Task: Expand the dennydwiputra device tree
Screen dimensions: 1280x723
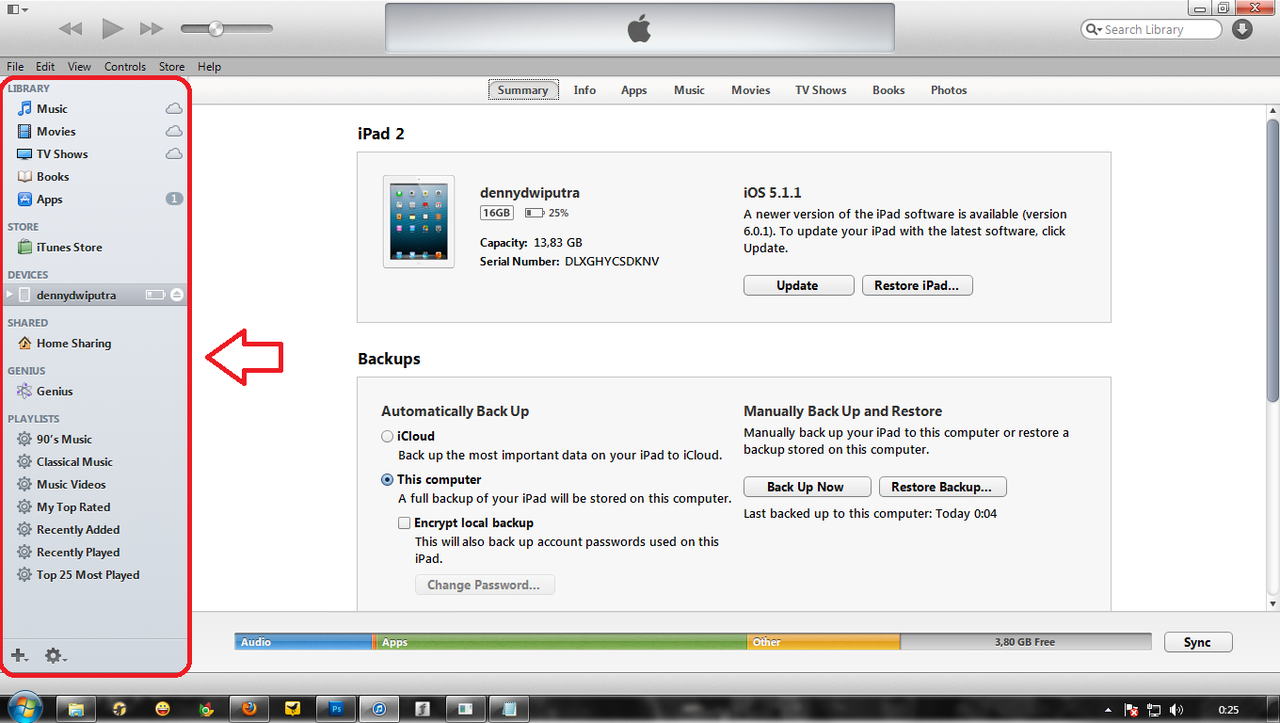Action: tap(11, 295)
